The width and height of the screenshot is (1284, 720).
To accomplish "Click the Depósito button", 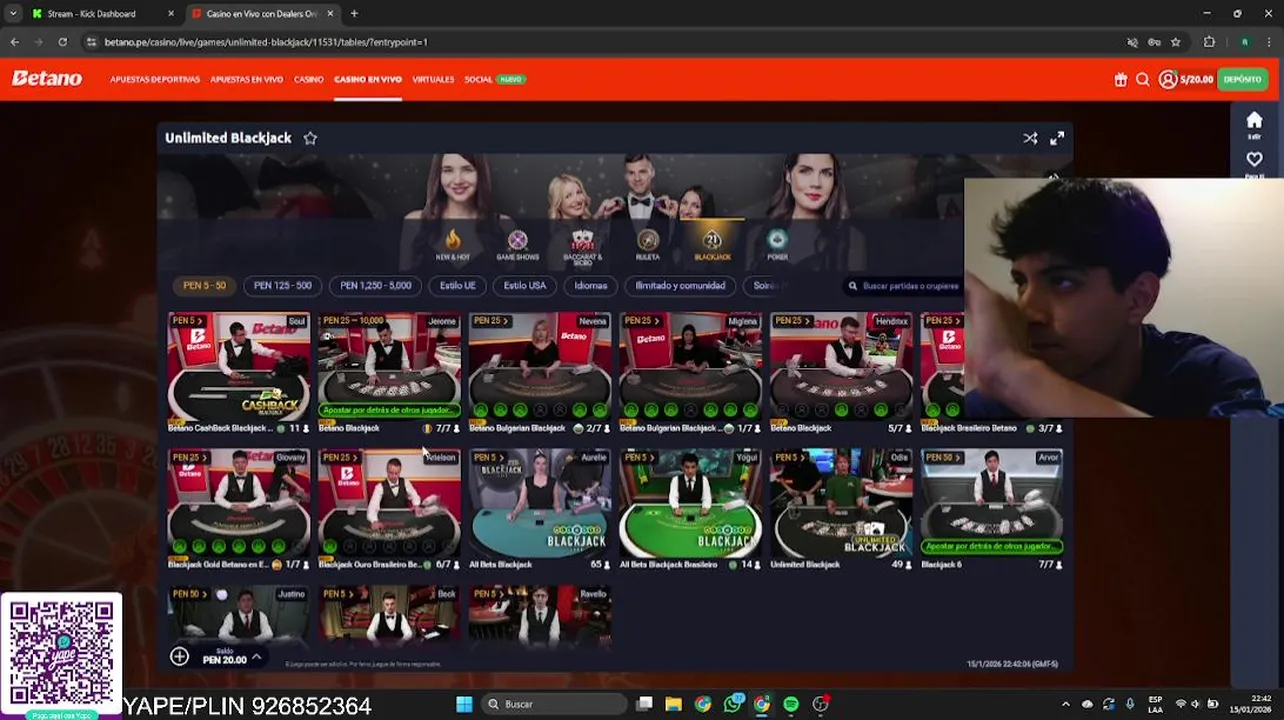I will click(1242, 79).
